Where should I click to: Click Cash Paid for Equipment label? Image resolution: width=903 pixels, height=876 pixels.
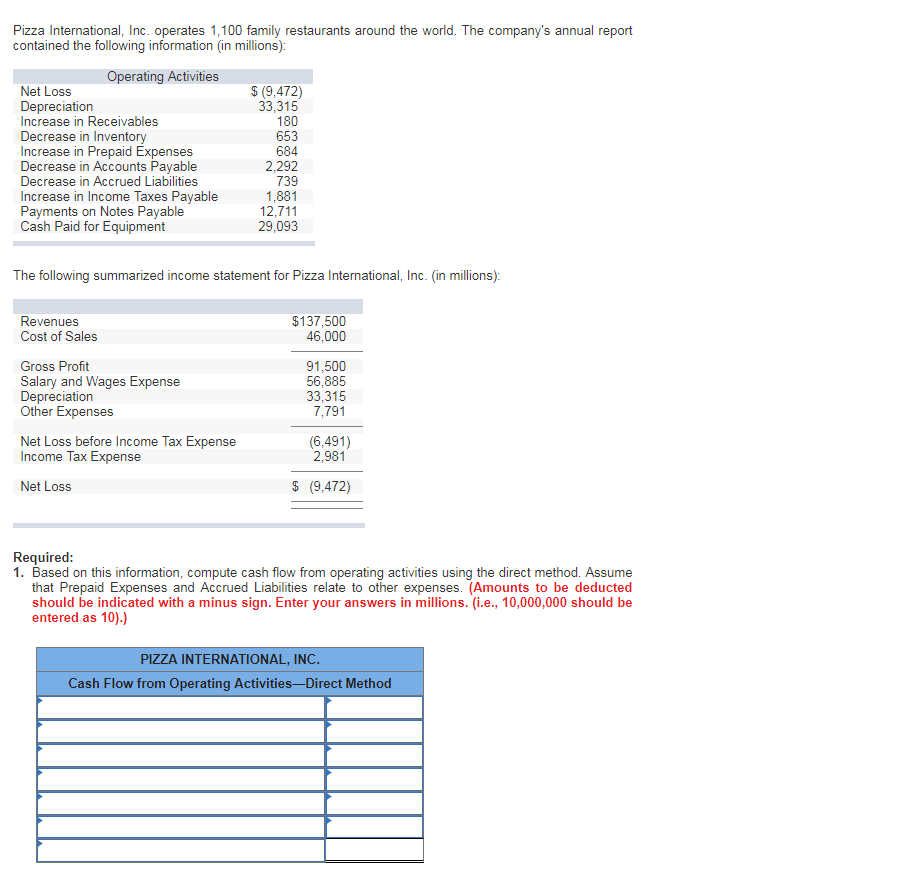93,226
